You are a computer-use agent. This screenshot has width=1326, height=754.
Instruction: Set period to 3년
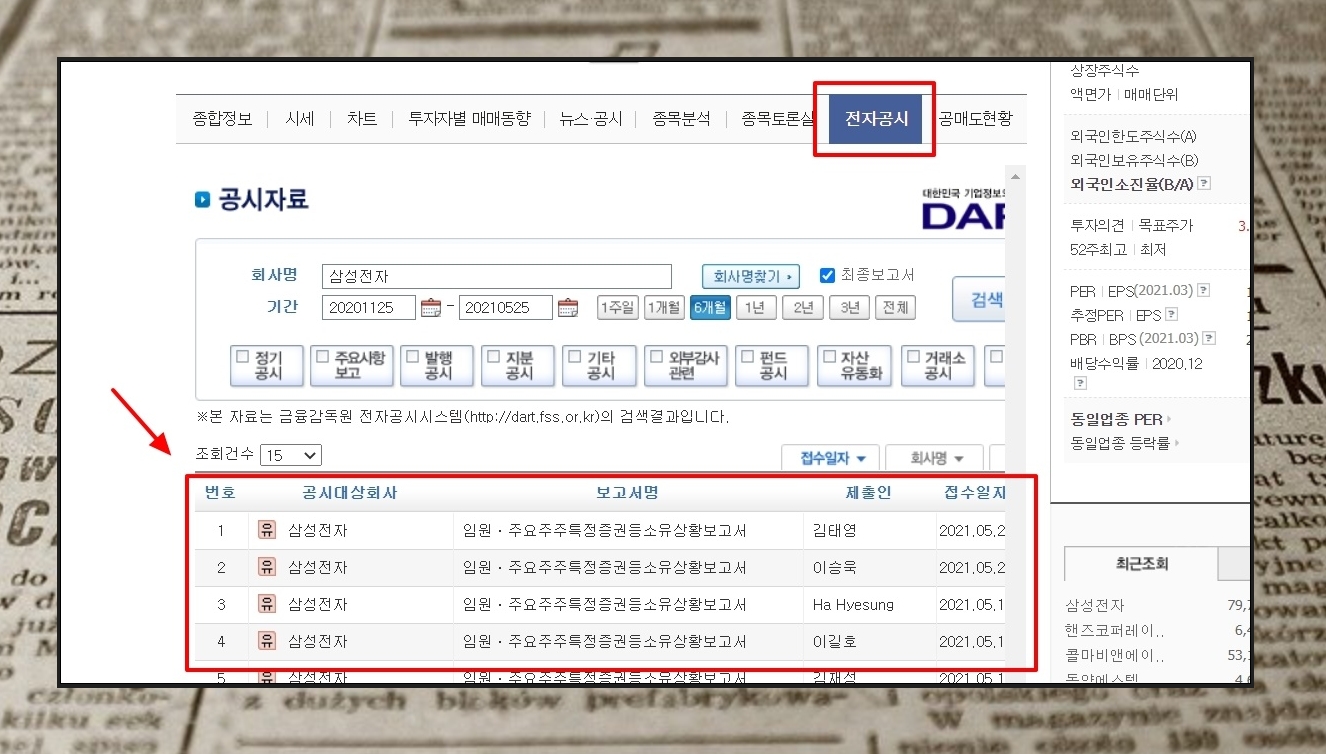(849, 307)
